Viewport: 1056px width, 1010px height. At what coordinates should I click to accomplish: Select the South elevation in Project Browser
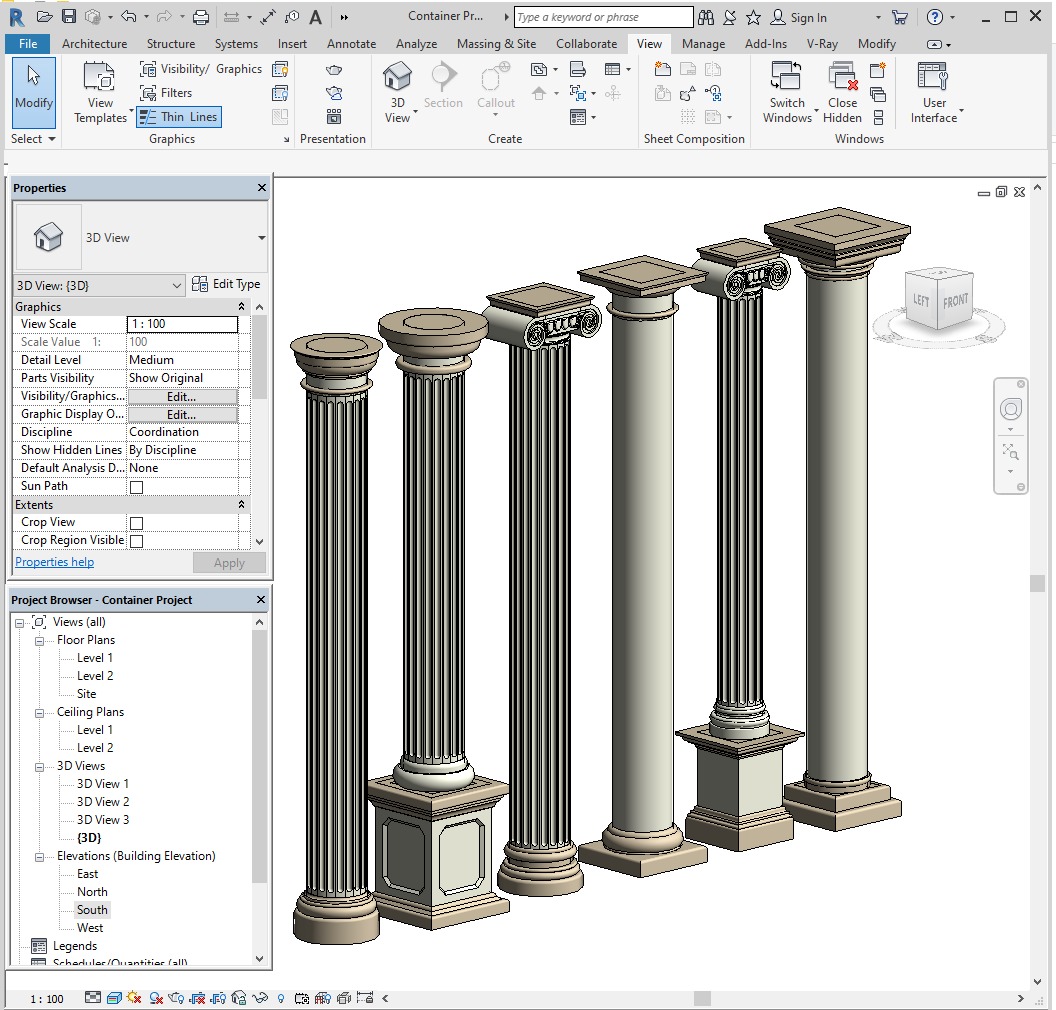point(92,910)
